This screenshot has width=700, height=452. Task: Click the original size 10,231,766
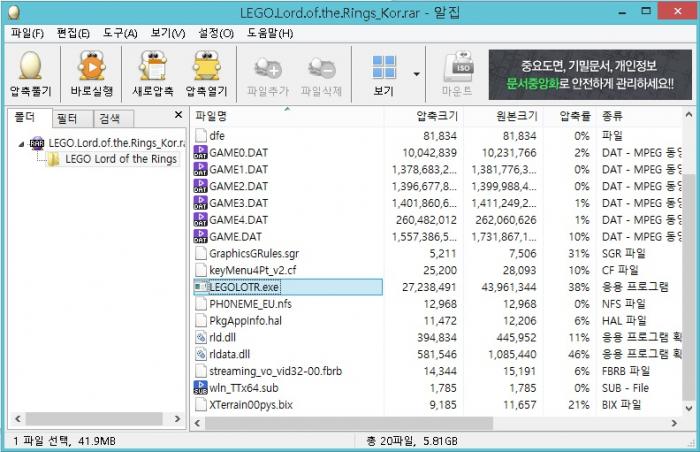pos(509,153)
